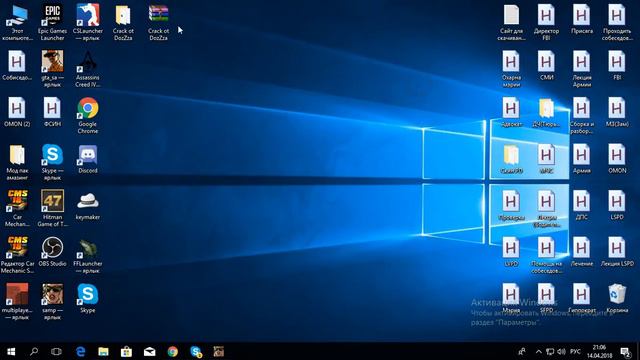Open the Action Center notifications

click(625, 351)
